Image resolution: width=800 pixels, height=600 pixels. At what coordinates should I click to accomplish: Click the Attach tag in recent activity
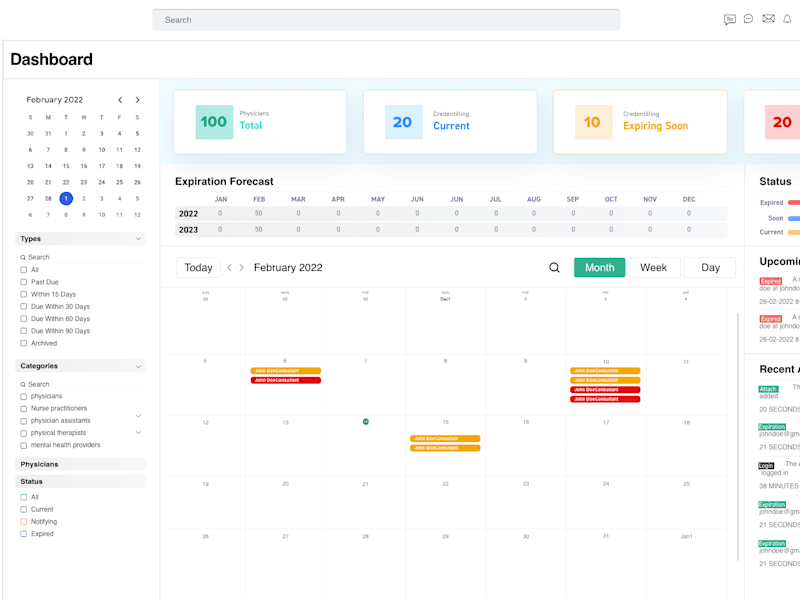coord(768,389)
